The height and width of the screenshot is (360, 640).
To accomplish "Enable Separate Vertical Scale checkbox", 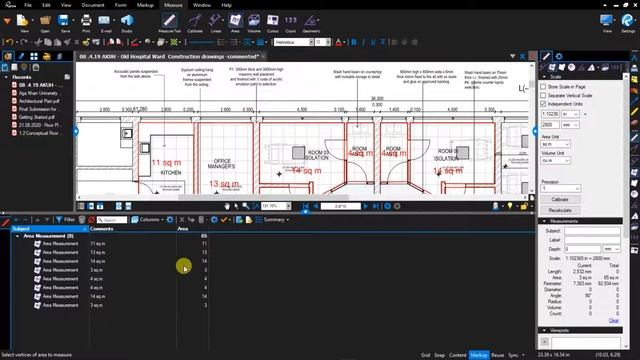I will pyautogui.click(x=543, y=95).
